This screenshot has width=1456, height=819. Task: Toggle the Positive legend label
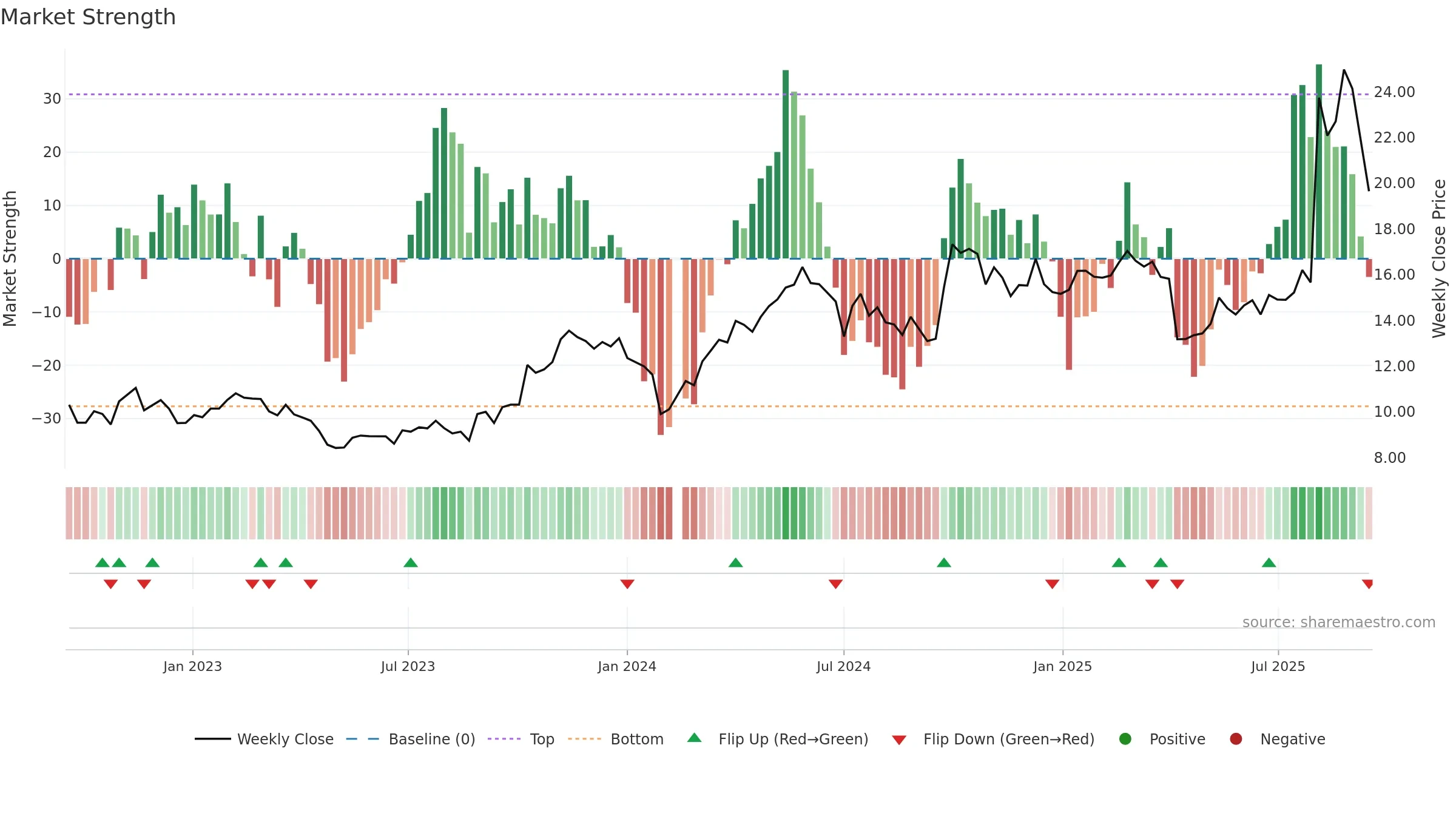point(1178,739)
